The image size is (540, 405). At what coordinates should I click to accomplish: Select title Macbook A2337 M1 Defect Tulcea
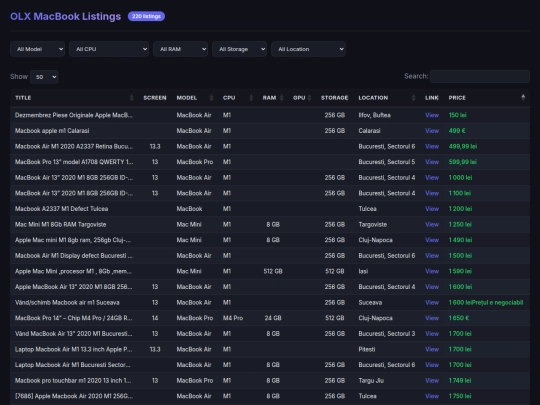(61, 209)
